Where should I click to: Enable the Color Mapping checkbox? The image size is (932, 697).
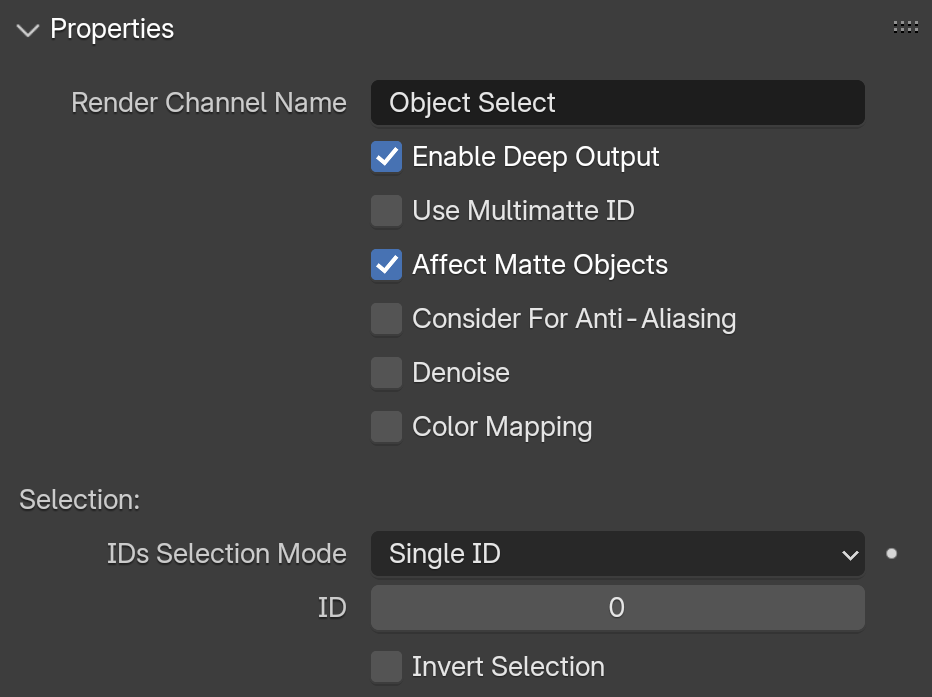[x=386, y=427]
